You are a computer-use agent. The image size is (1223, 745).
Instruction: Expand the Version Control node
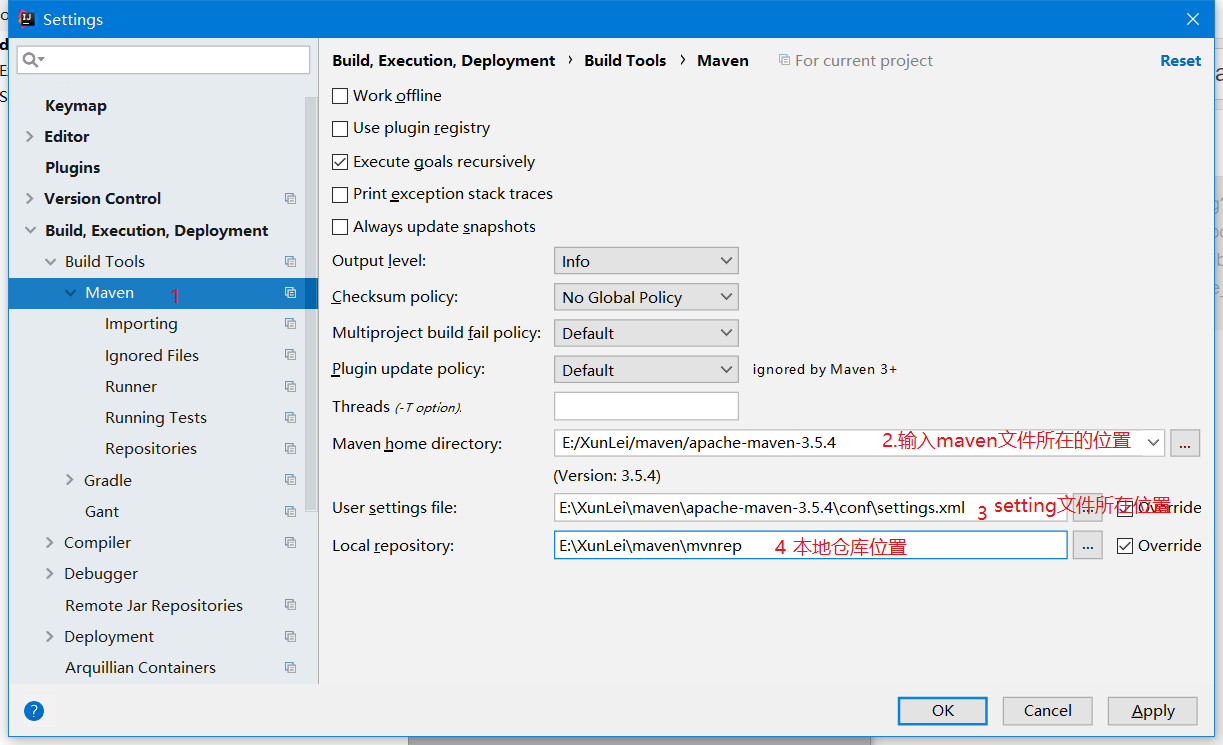click(30, 199)
